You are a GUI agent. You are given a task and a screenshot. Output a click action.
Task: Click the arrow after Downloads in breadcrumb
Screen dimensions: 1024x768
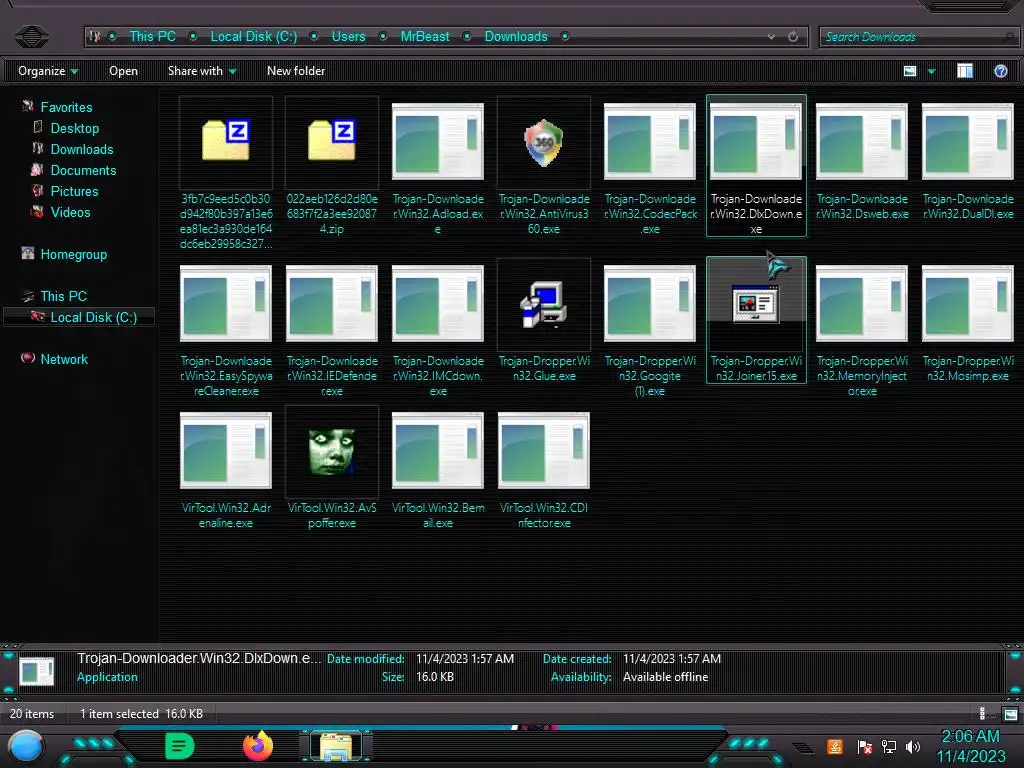pyautogui.click(x=565, y=37)
